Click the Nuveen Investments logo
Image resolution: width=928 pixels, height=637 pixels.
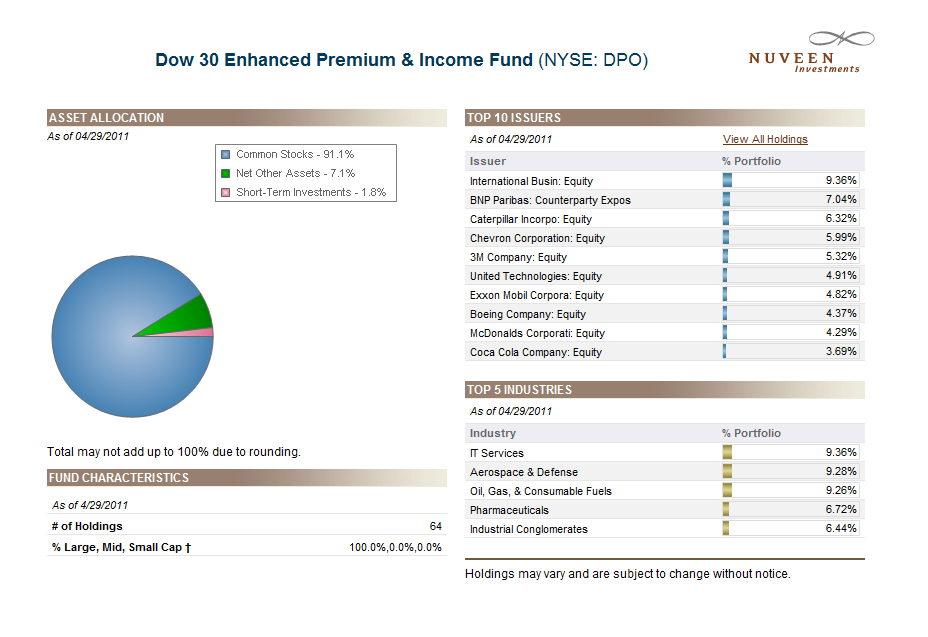pos(811,52)
